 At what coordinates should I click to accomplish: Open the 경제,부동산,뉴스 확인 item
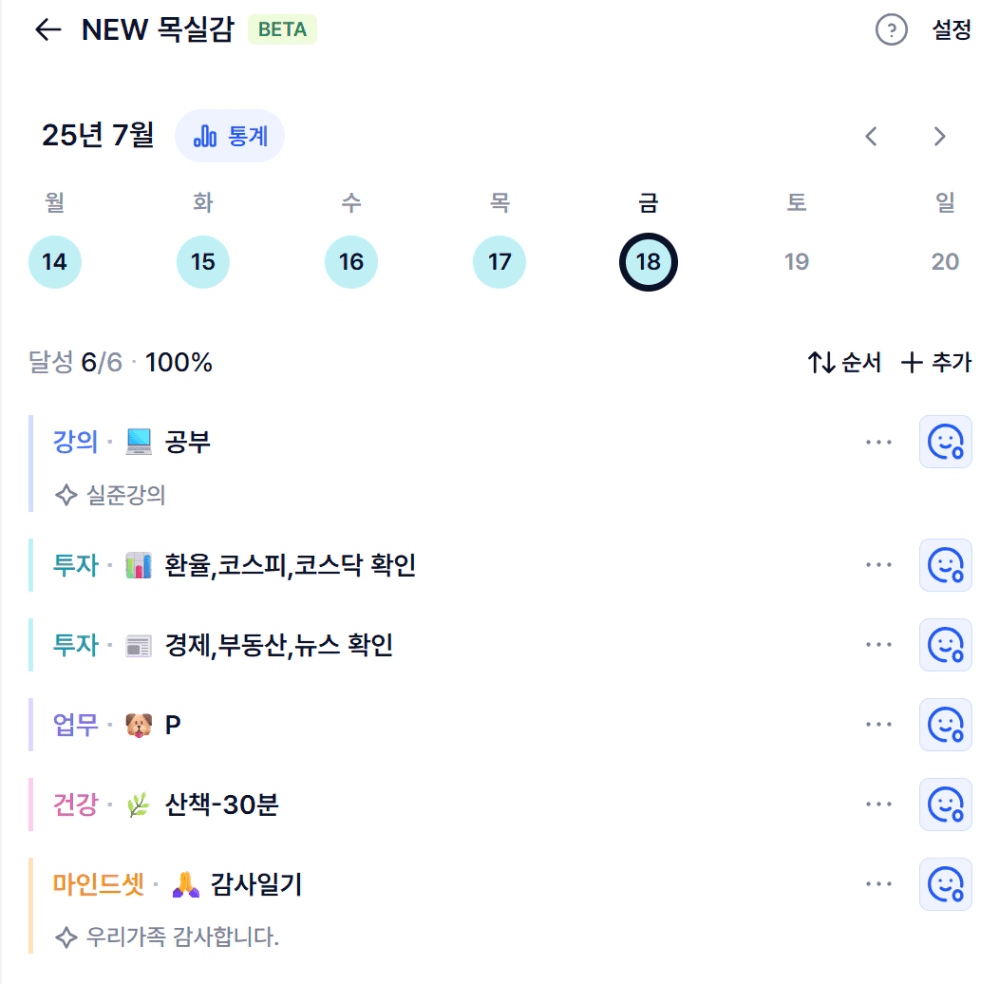pyautogui.click(x=278, y=644)
